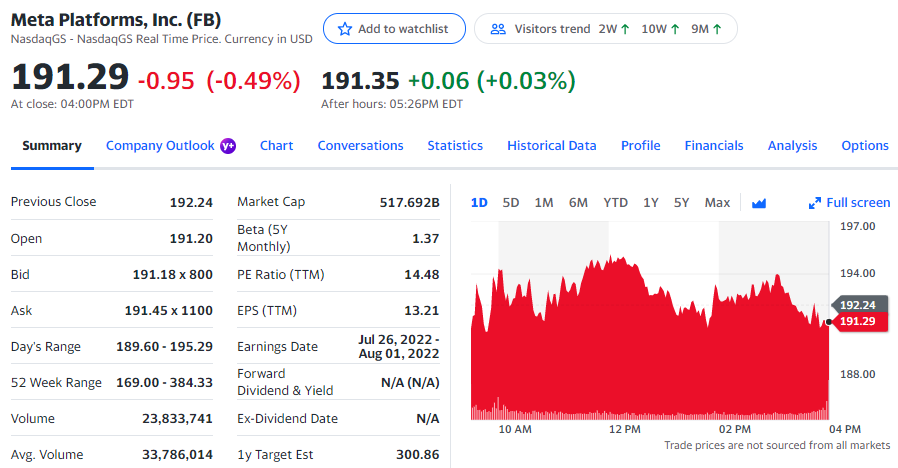The height and width of the screenshot is (468, 898).
Task: Click the PE Ratio value 14.48
Action: click(x=422, y=275)
